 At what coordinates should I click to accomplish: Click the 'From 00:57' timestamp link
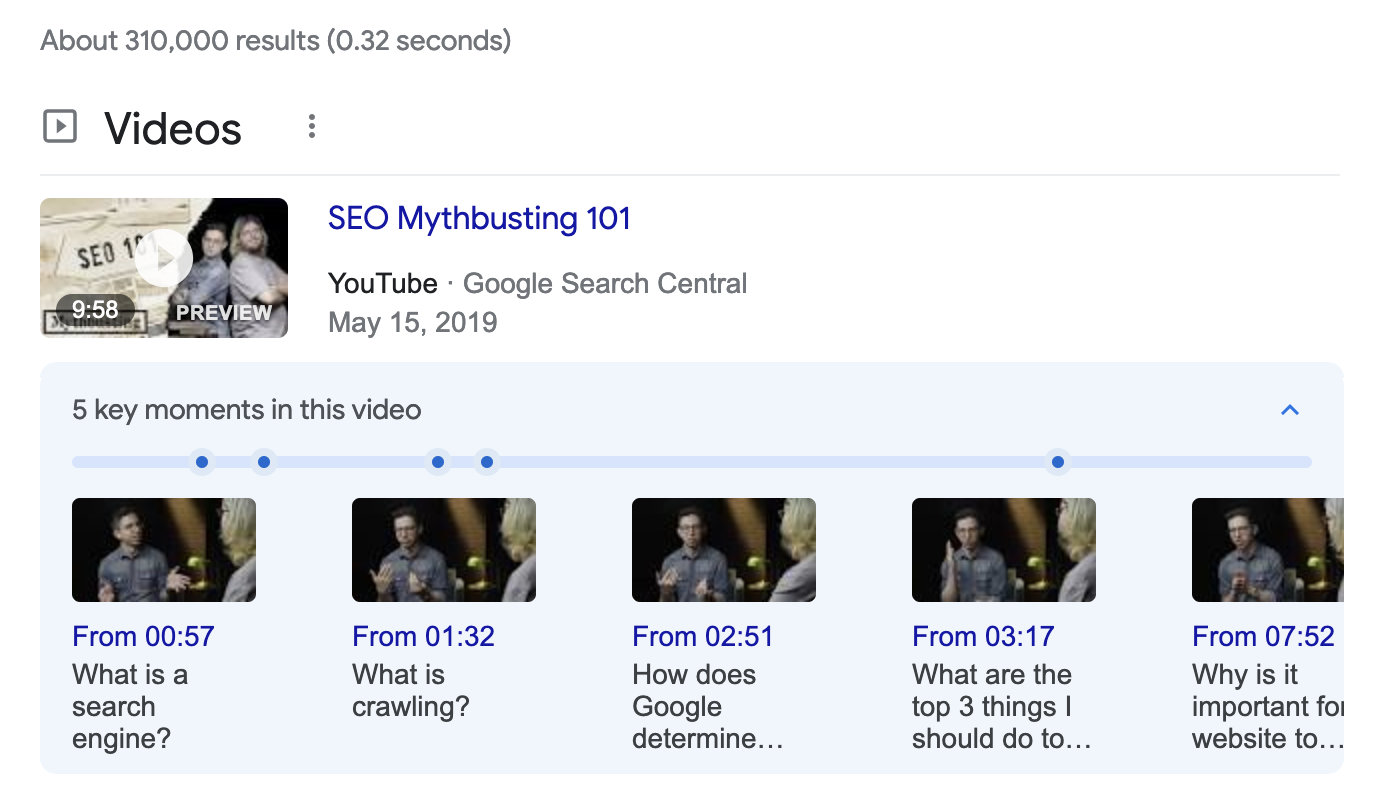[143, 636]
